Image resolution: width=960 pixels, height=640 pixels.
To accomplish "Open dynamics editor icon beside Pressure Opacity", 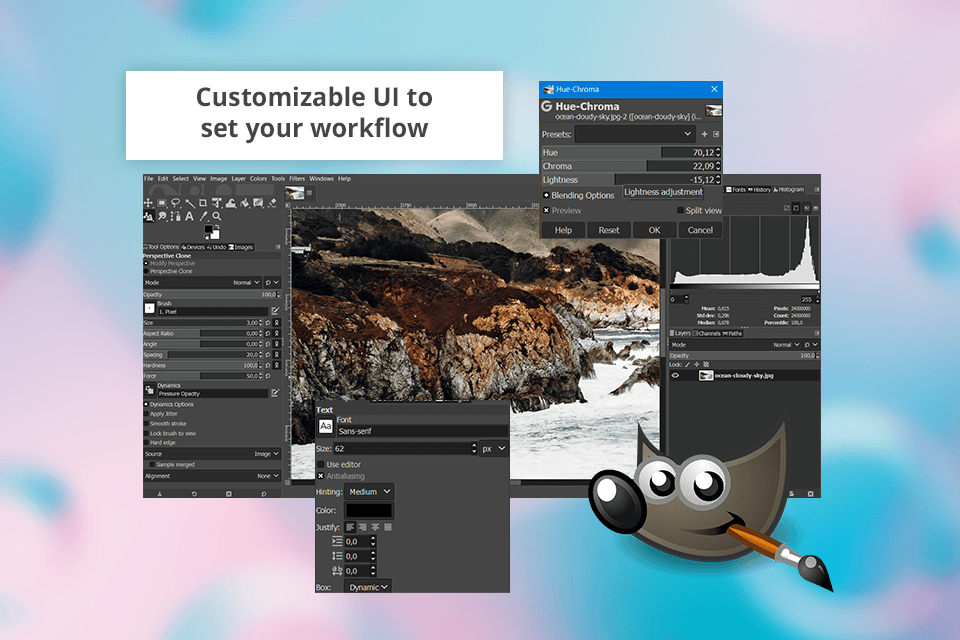I will tap(275, 393).
